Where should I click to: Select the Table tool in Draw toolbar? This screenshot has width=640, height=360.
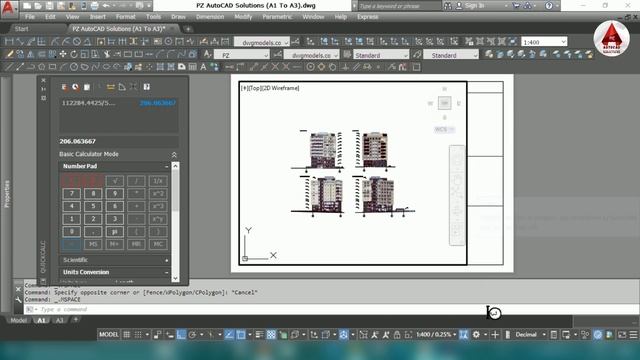coord(193,67)
